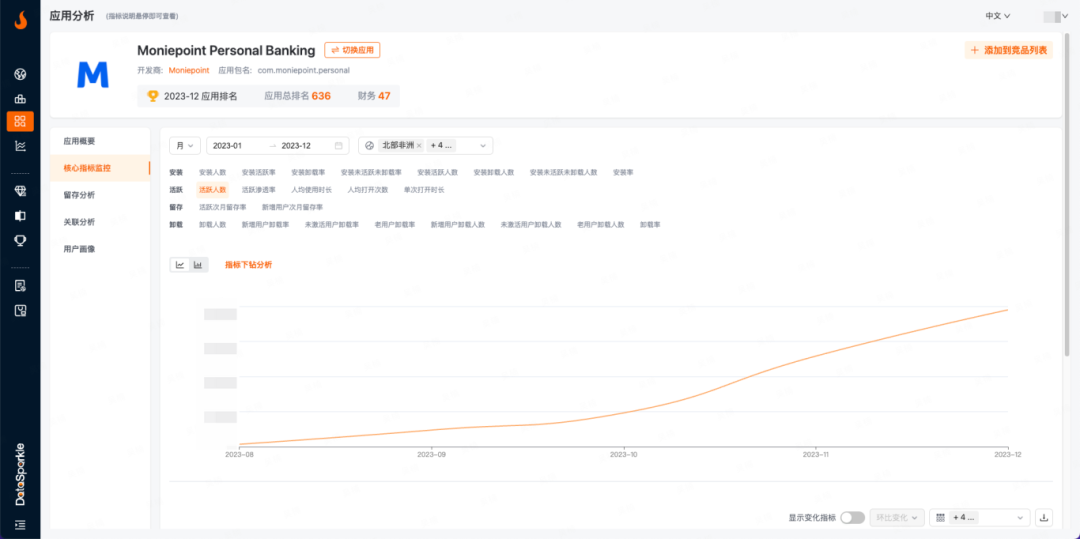The image size is (1080, 539).
Task: Expand the sidebar using the bottom menu icon
Action: pyautogui.click(x=20, y=524)
